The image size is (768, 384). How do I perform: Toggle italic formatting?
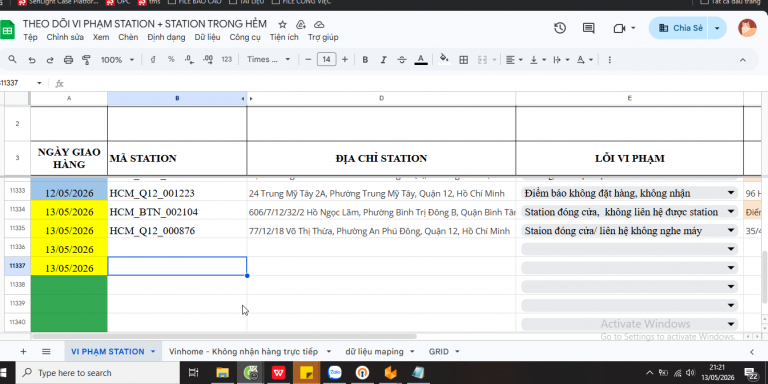point(384,60)
